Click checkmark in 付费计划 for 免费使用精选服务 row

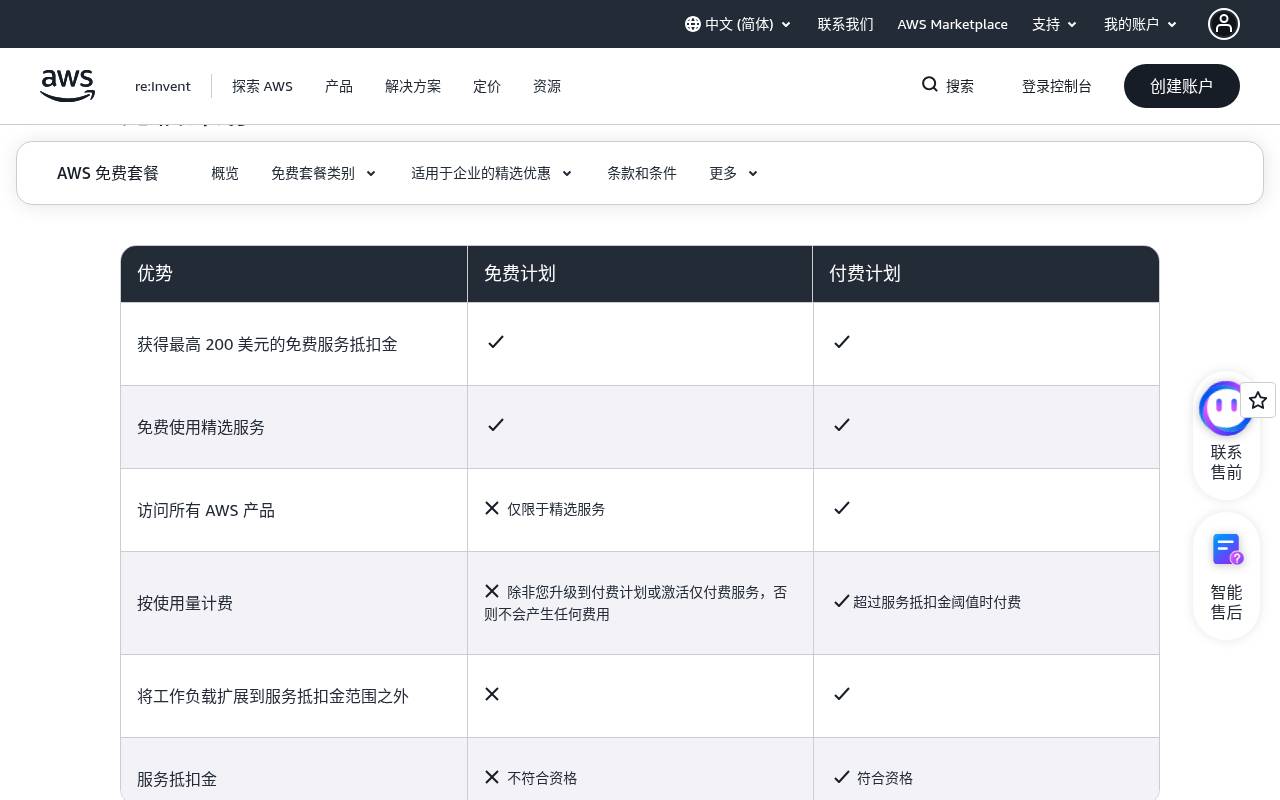[x=842, y=425]
